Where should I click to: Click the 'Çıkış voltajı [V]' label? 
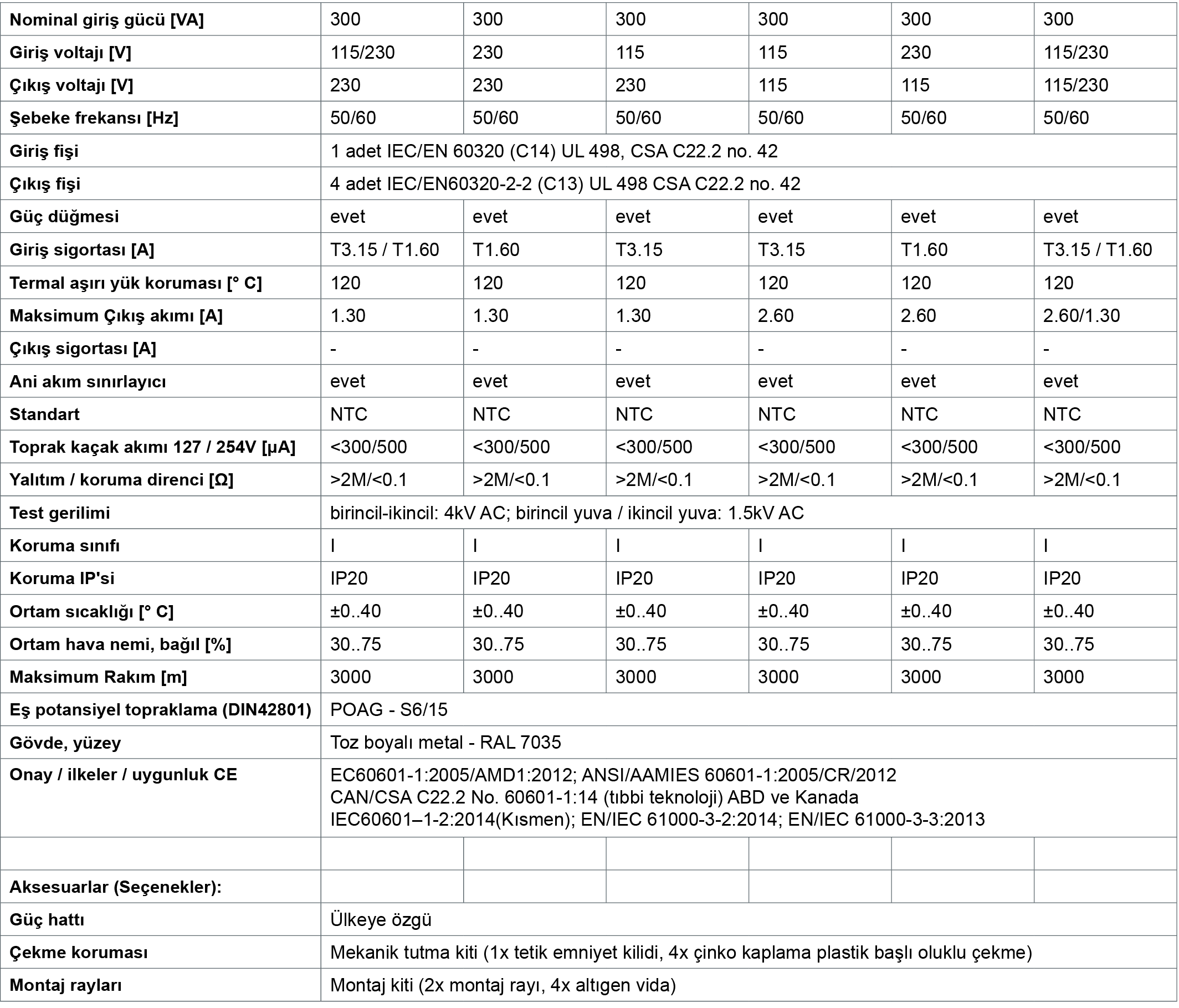tap(71, 85)
